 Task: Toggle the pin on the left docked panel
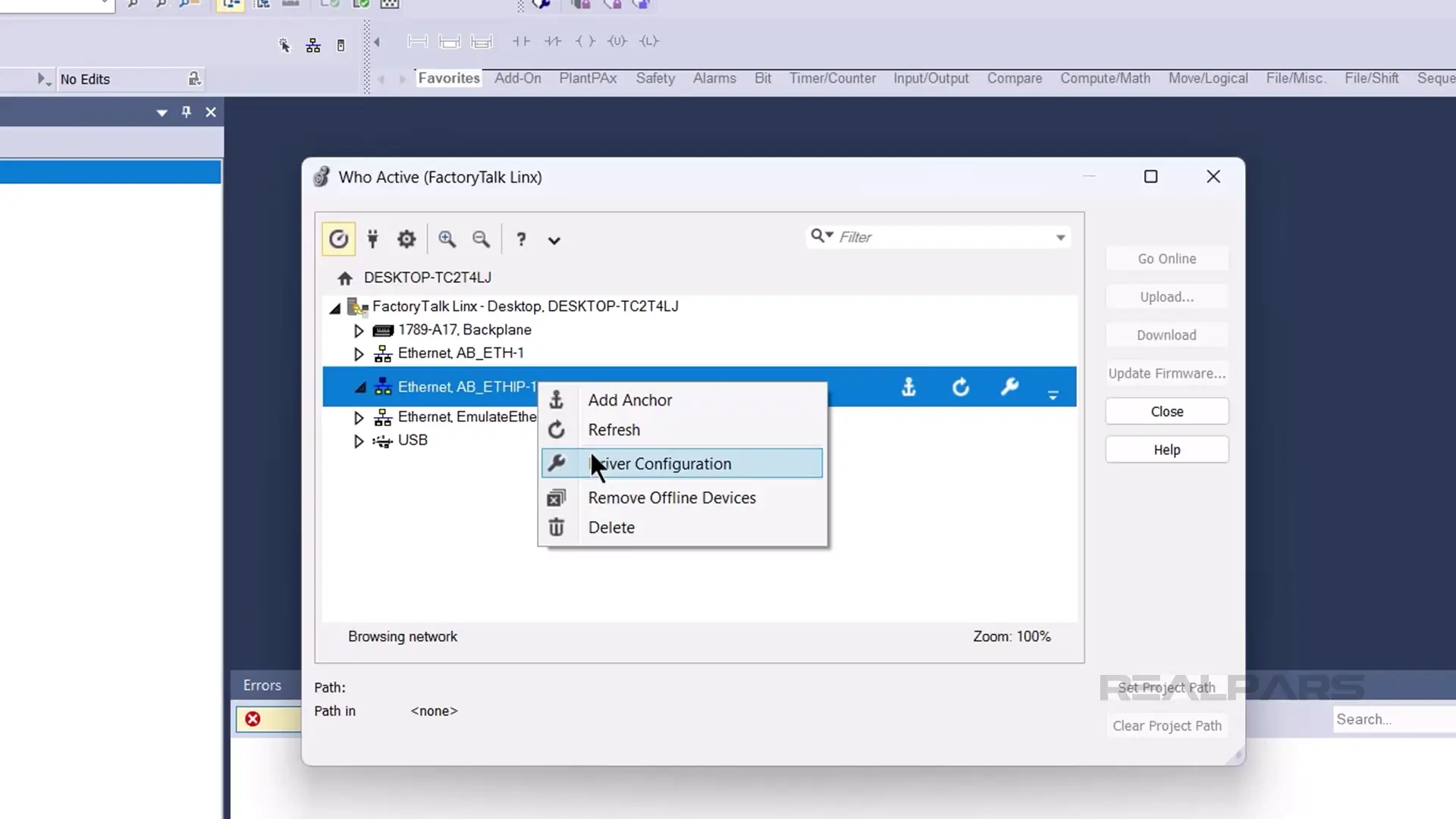(186, 112)
